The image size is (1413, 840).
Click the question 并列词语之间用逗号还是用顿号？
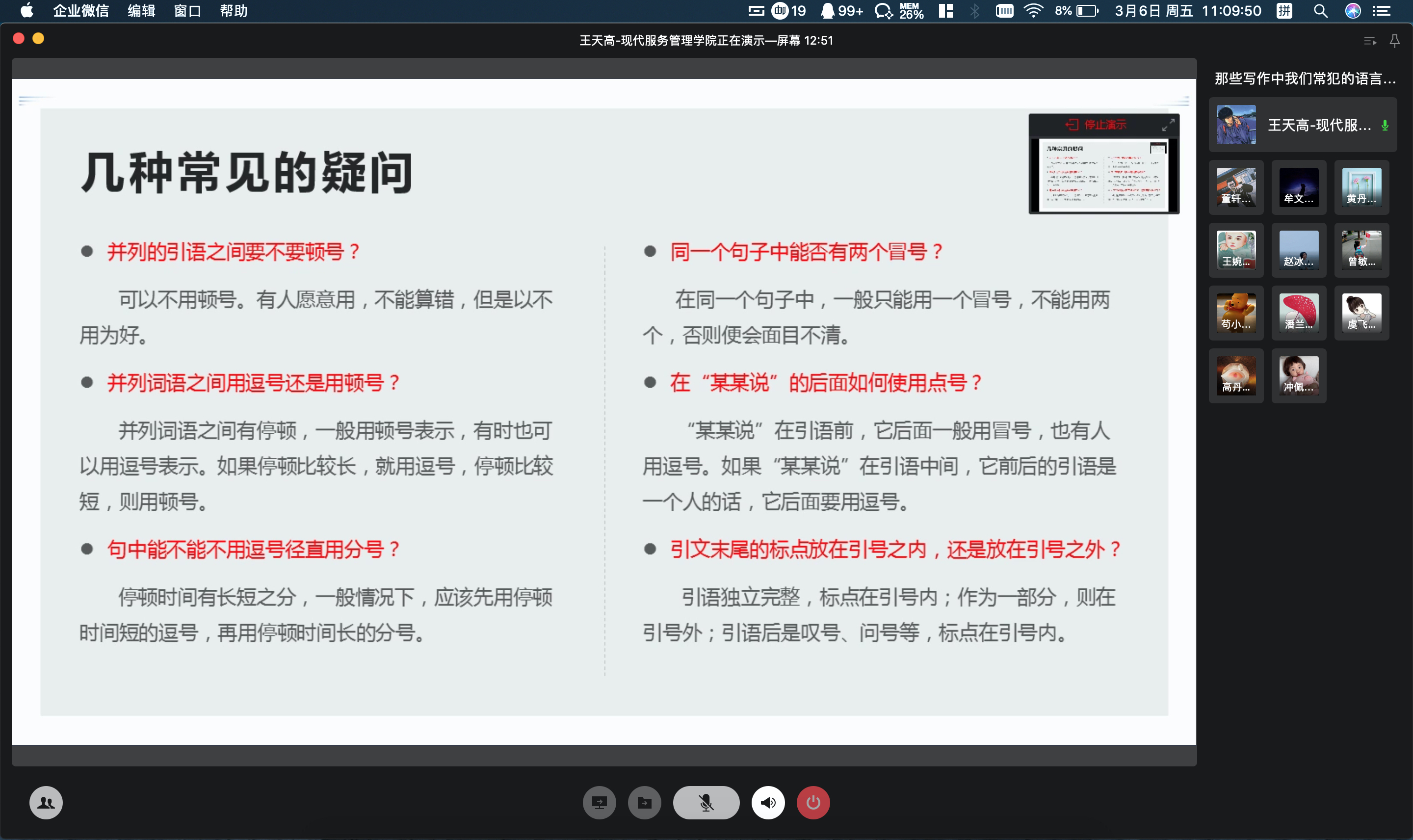254,383
